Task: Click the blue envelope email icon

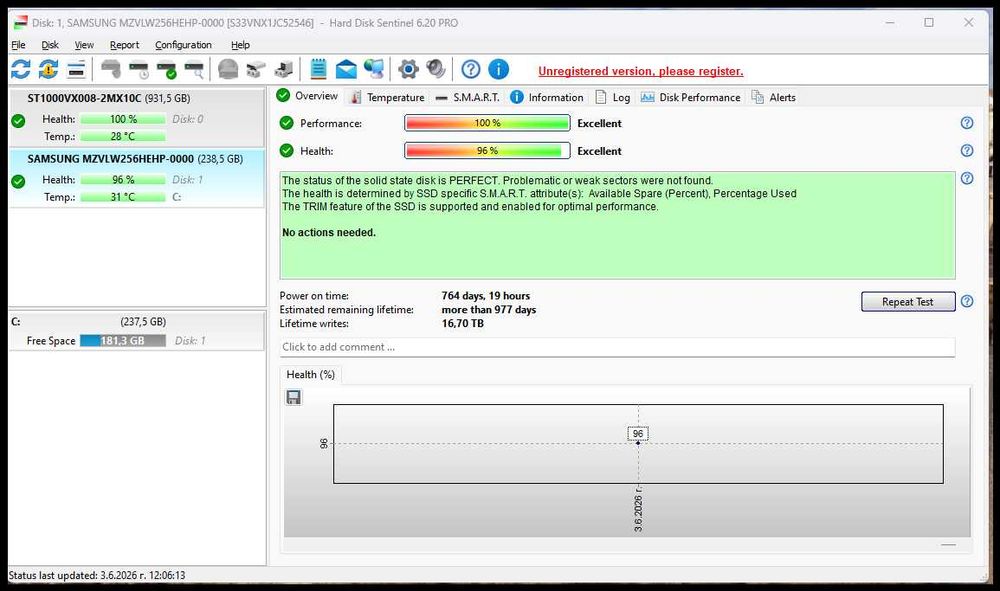Action: coord(346,69)
